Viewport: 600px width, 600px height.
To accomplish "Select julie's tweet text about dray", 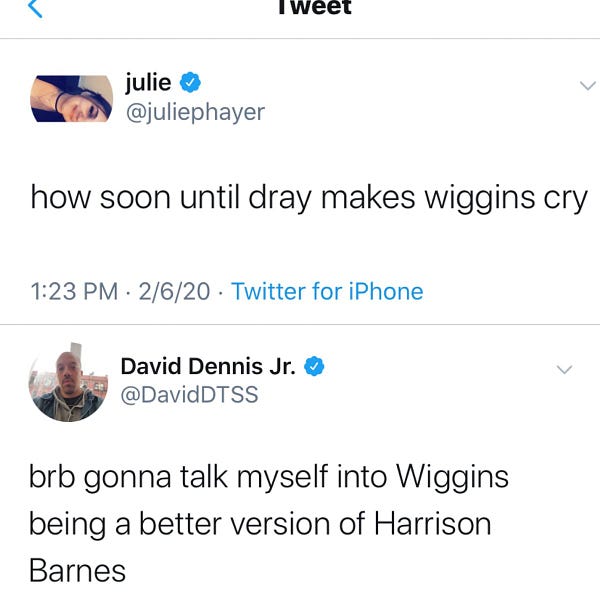I will pos(309,198).
